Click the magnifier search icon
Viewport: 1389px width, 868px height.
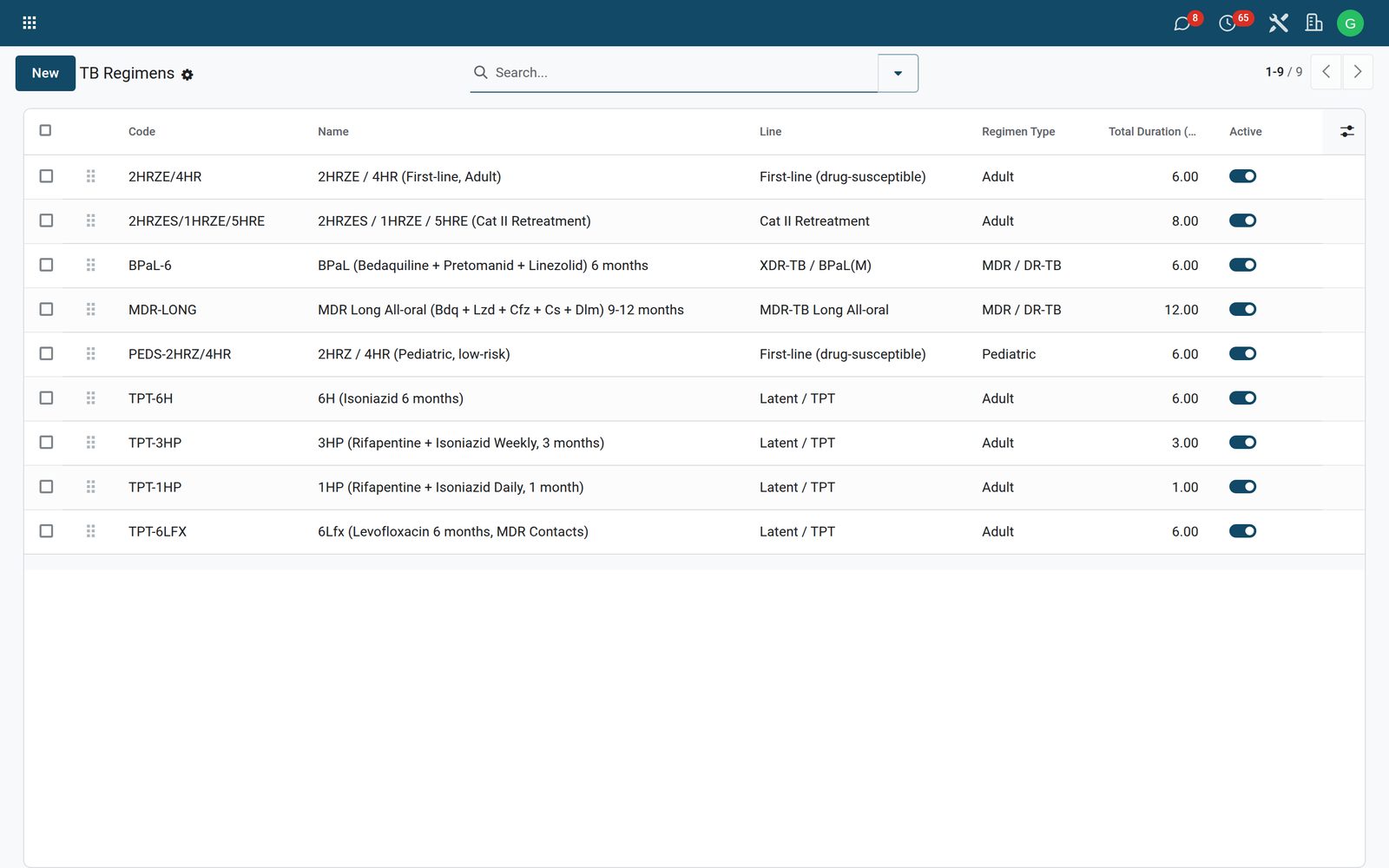480,72
